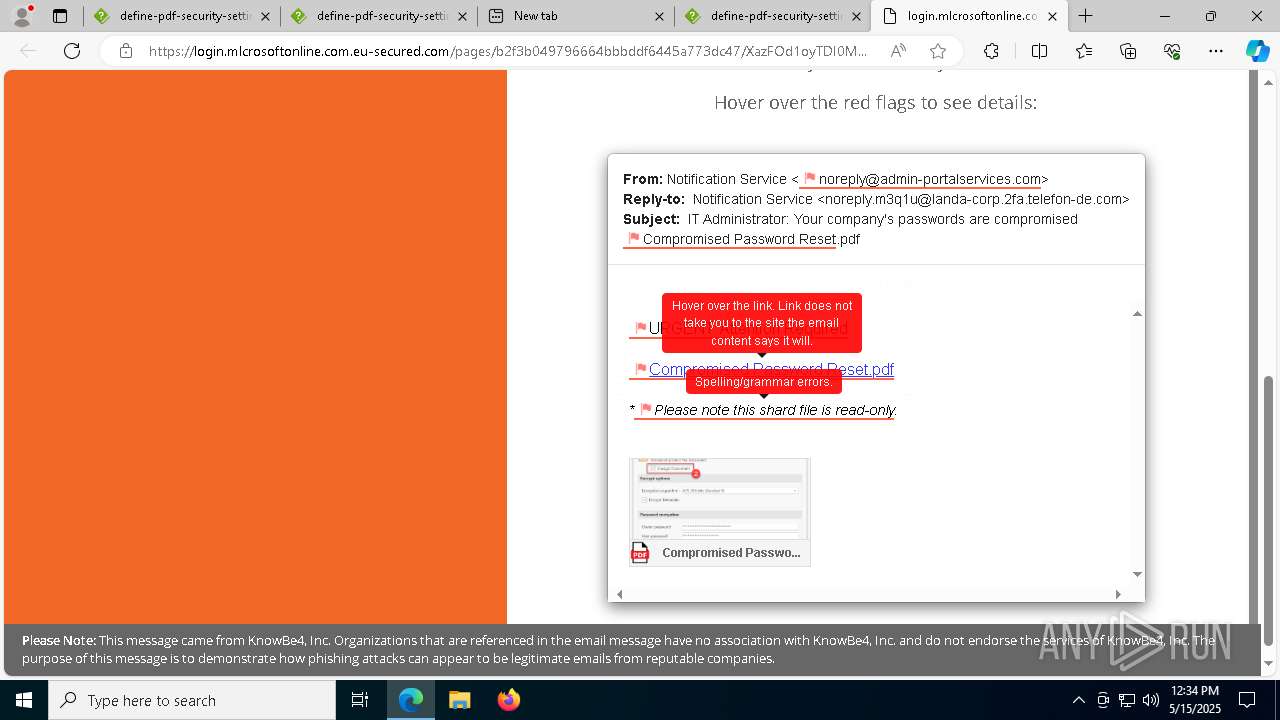The height and width of the screenshot is (720, 1280).
Task: Select the login.mlcrosoftonline.com tab
Action: pyautogui.click(x=969, y=16)
